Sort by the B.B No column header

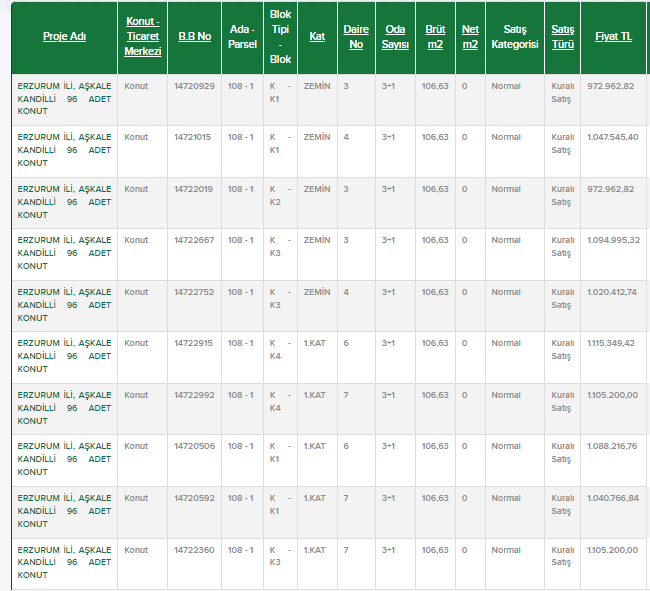pos(194,37)
